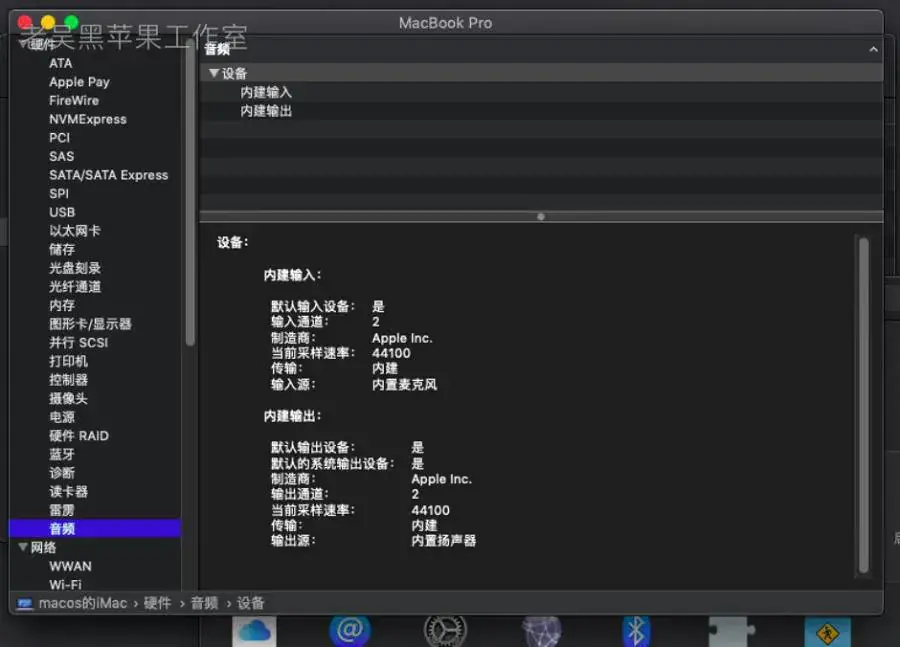The image size is (900, 647).
Task: Select 控制器 in the sidebar
Action: point(68,379)
